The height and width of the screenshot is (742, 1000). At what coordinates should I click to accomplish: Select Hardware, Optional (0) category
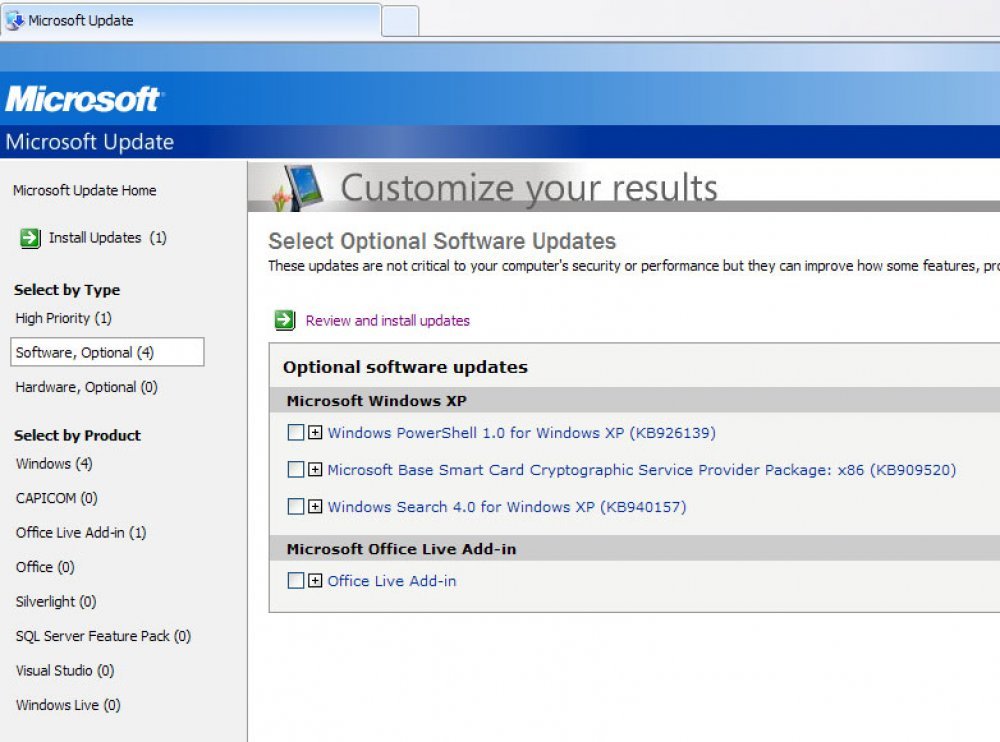(x=87, y=387)
